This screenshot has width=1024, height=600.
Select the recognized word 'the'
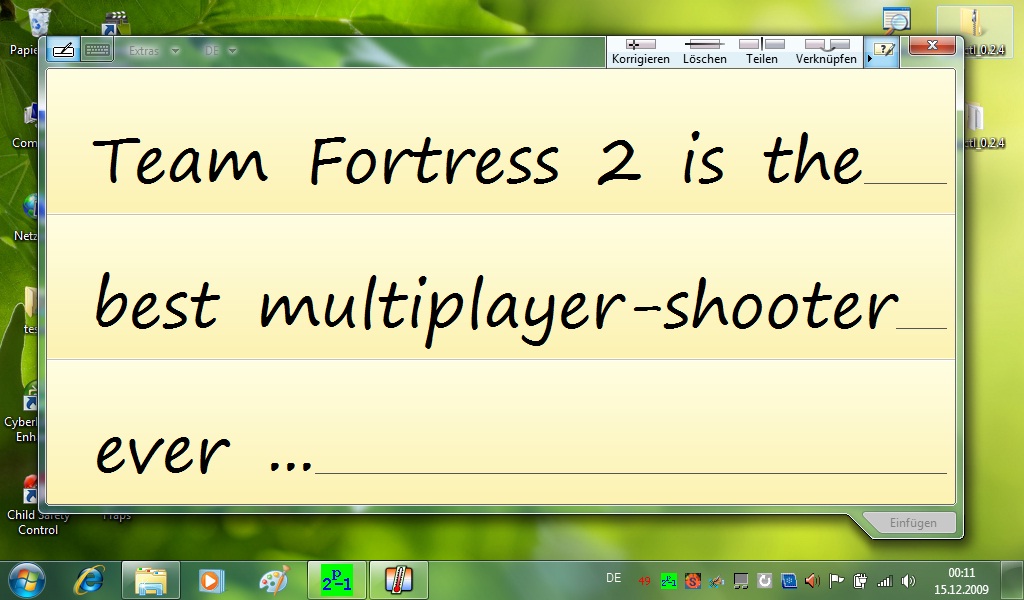pos(813,158)
